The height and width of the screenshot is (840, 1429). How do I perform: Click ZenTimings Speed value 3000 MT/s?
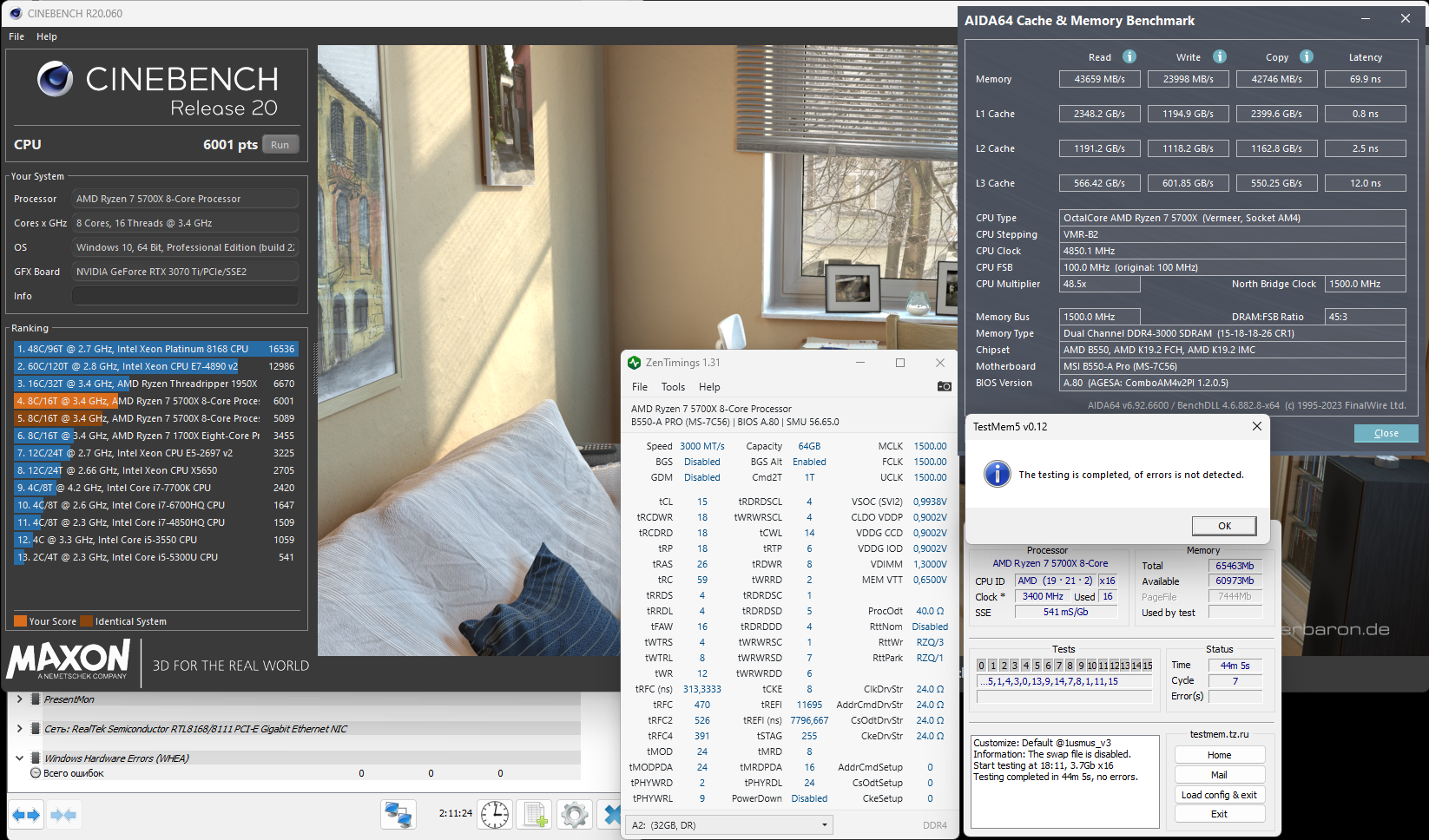point(701,446)
